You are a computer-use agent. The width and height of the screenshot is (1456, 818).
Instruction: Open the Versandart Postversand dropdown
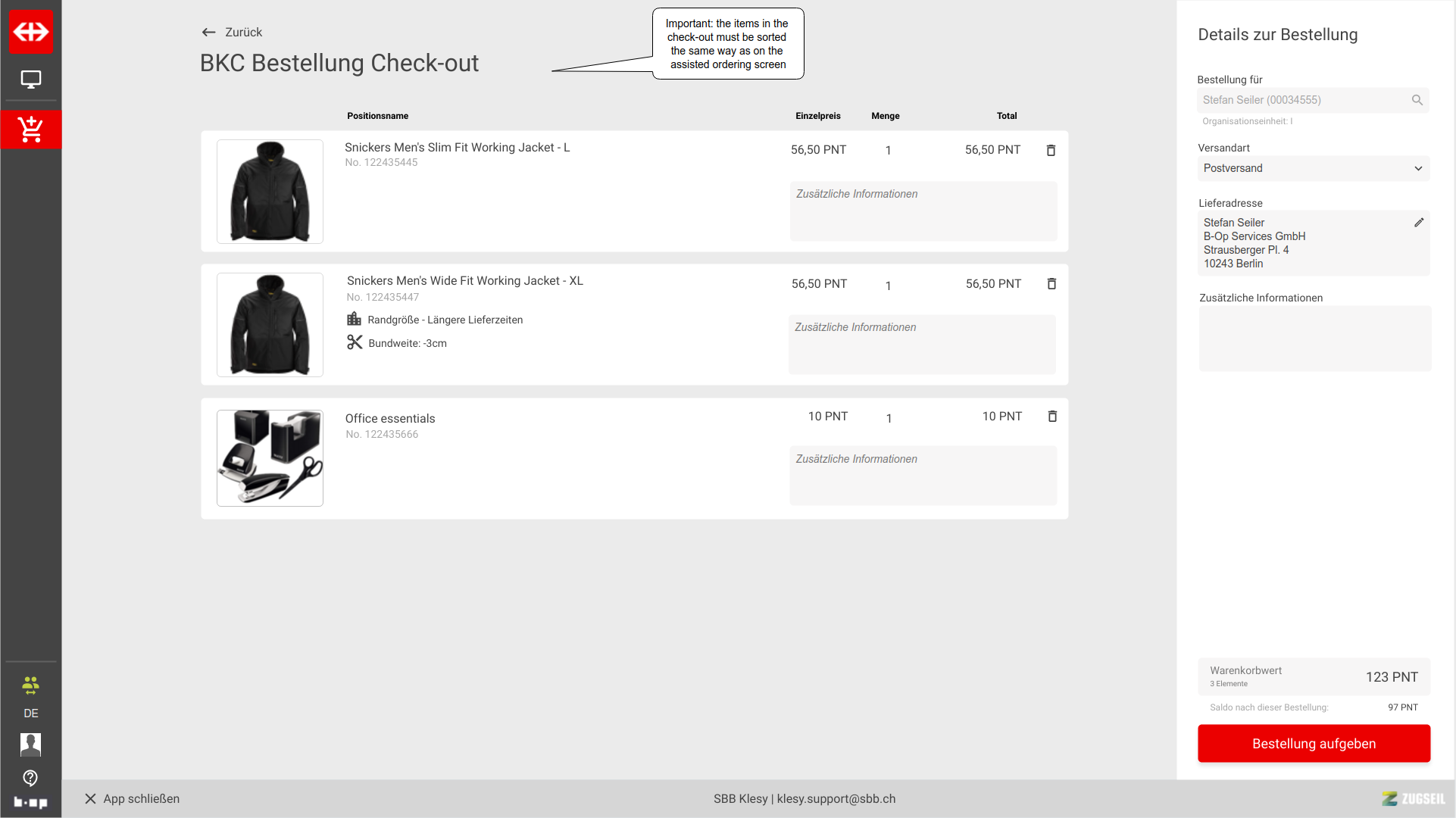1314,168
